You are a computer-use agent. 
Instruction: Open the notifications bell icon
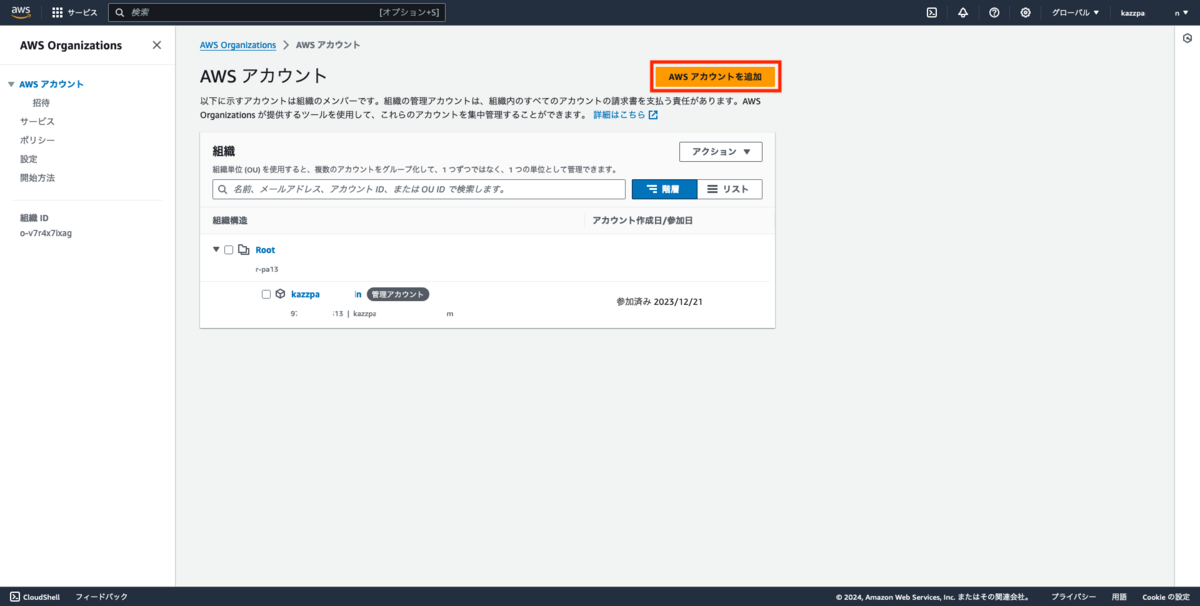point(963,13)
